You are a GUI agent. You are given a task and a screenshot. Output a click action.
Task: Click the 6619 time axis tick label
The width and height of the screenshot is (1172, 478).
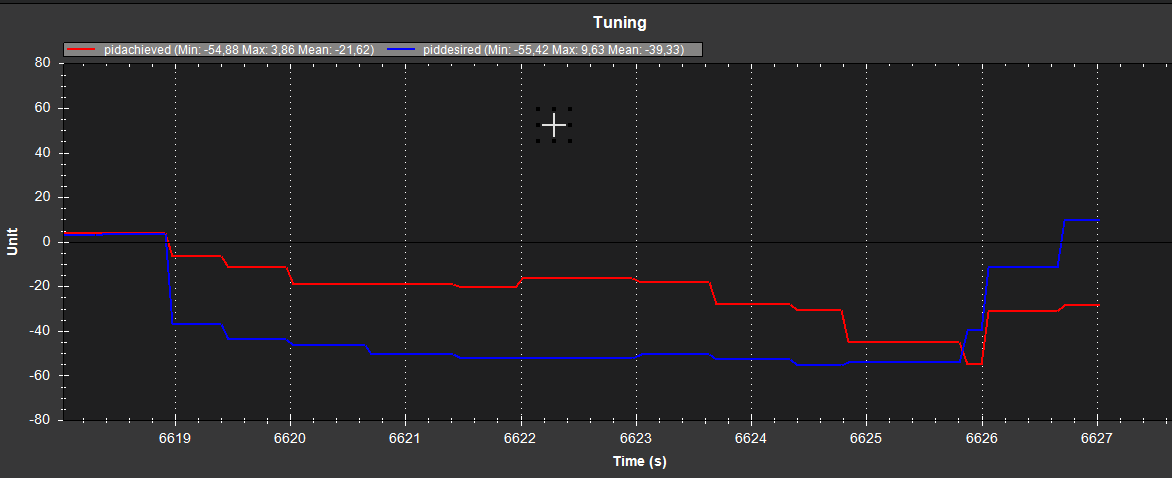tap(175, 438)
